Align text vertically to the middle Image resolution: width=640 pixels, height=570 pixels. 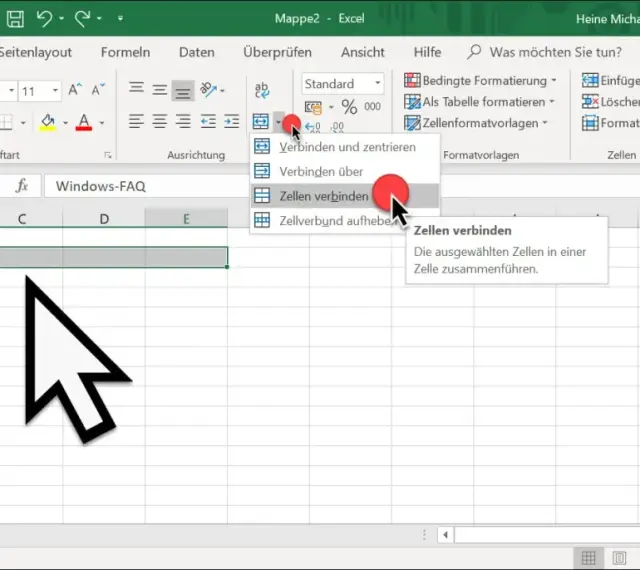click(160, 89)
